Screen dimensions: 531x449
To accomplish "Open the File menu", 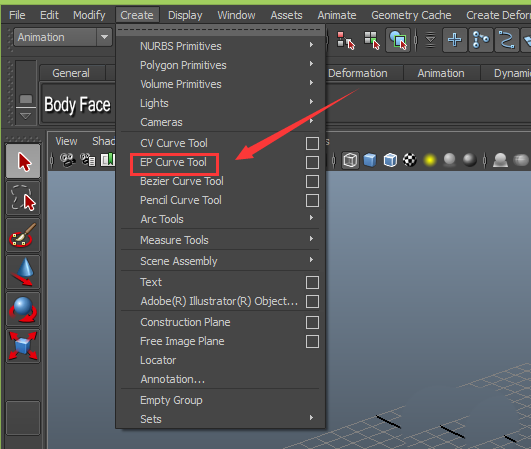I will coord(17,15).
